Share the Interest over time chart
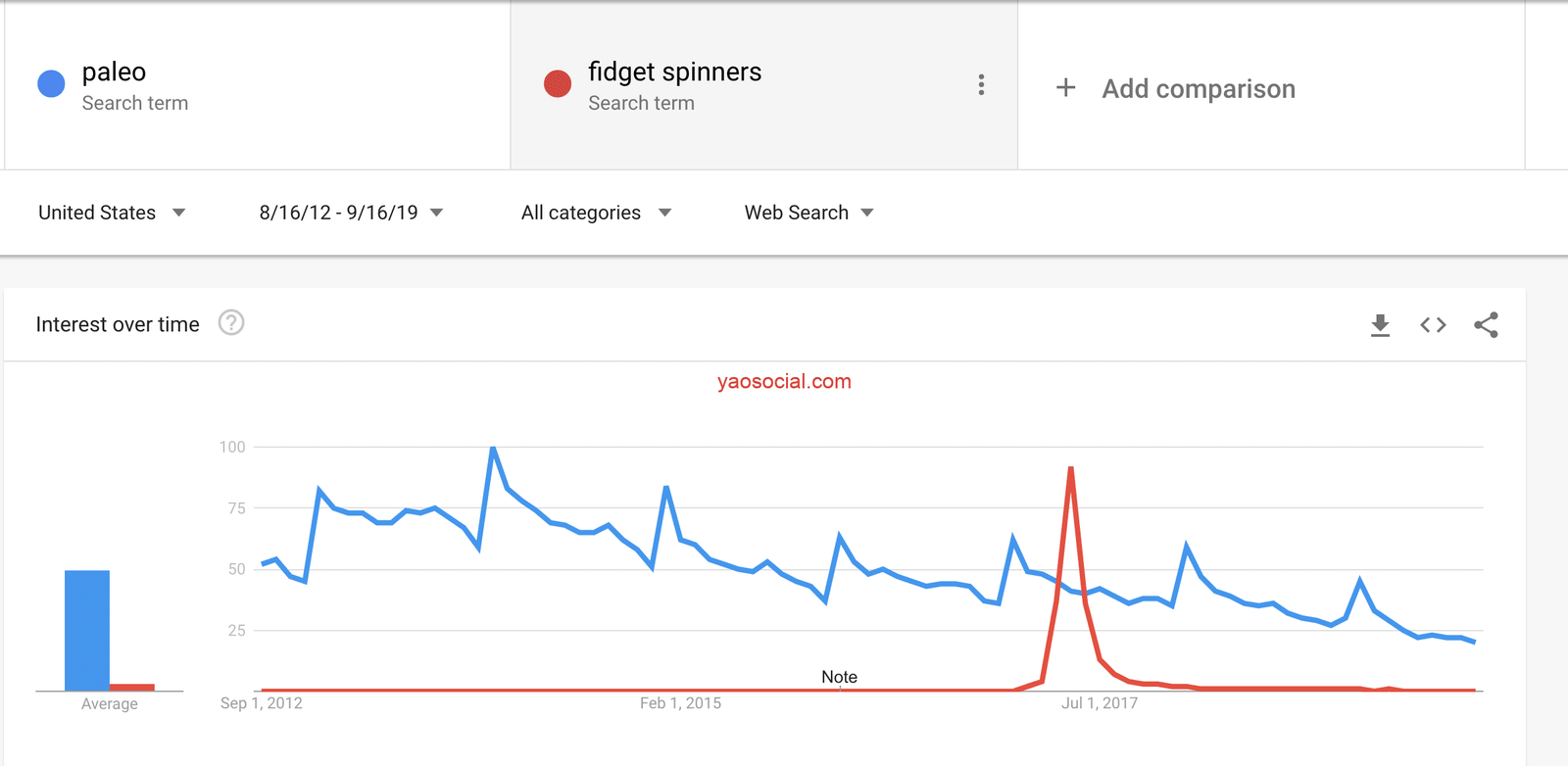 click(1486, 325)
